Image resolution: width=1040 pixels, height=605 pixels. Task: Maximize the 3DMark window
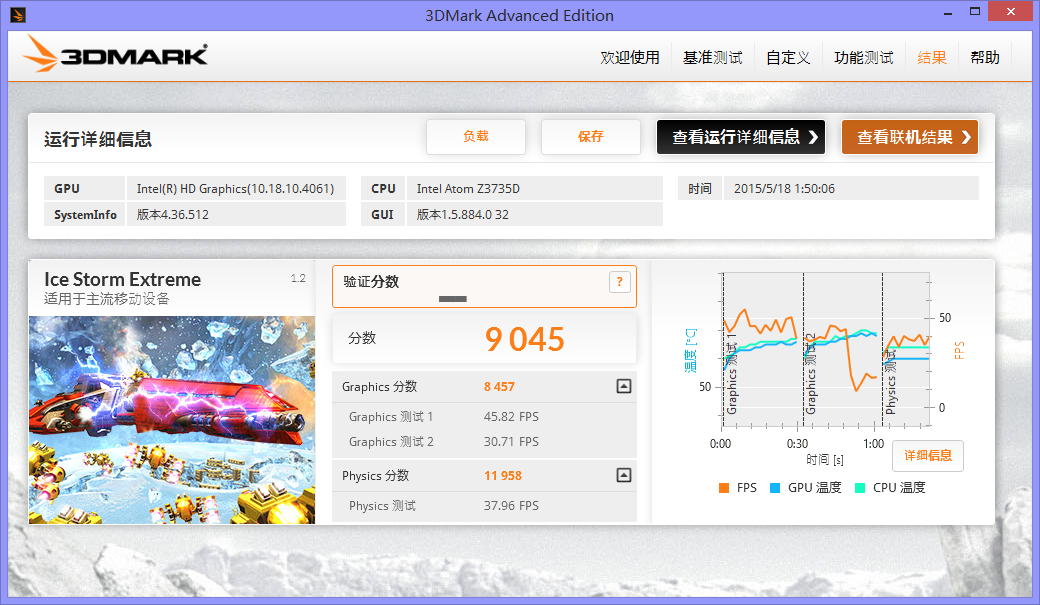point(974,11)
